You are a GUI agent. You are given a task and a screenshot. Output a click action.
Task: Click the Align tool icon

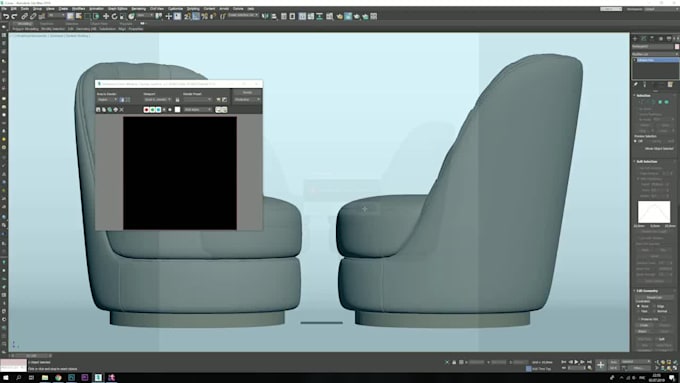(274, 16)
